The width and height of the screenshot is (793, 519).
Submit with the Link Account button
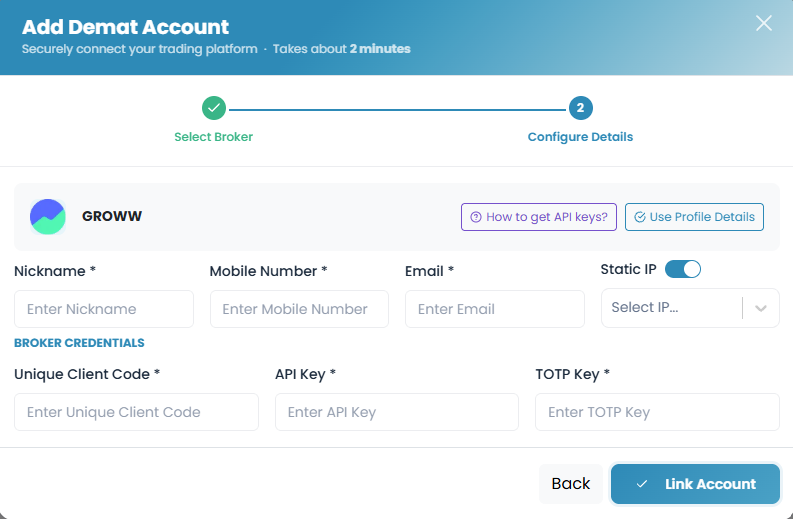[695, 484]
